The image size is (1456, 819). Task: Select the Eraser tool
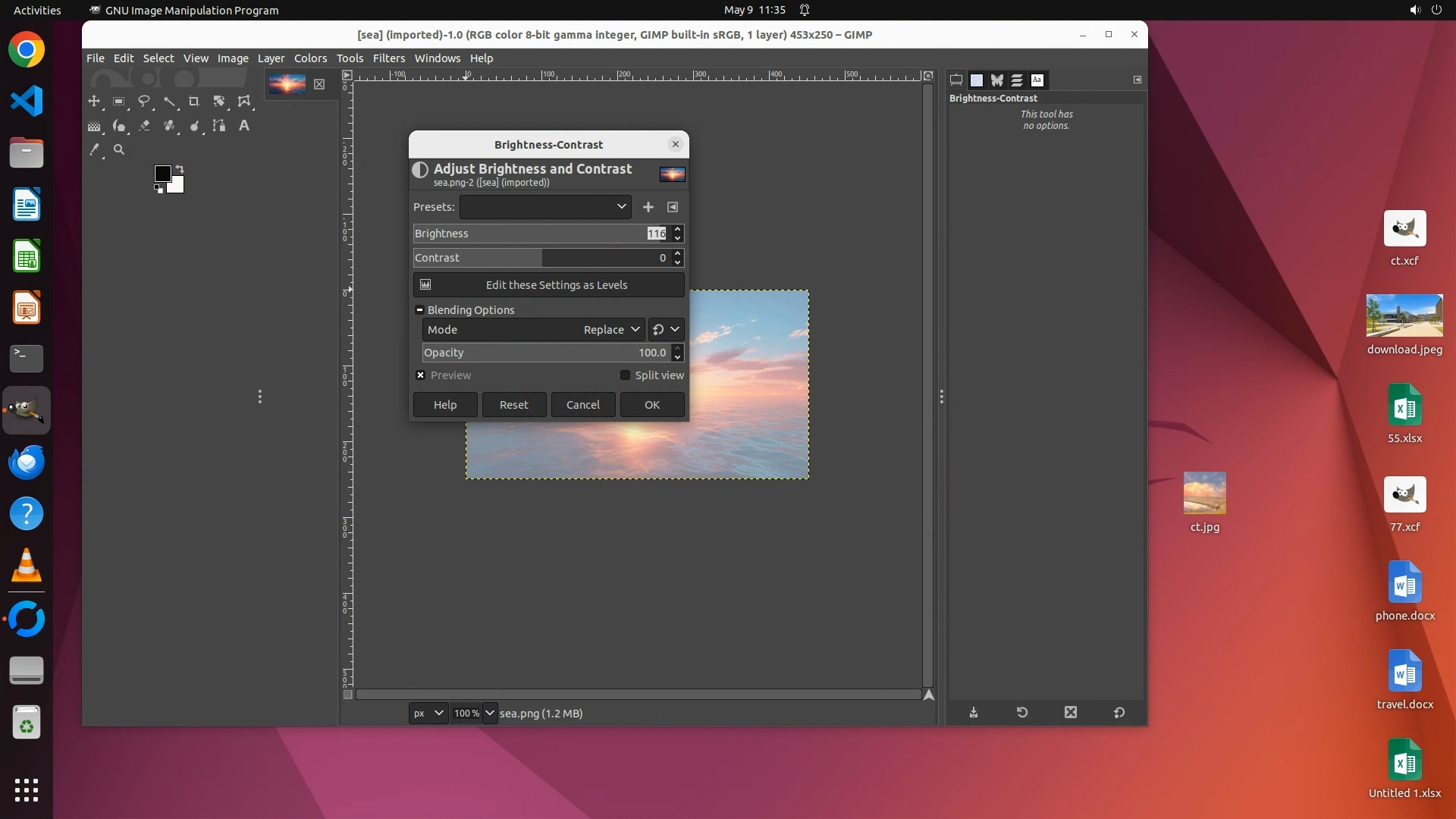pyautogui.click(x=144, y=126)
